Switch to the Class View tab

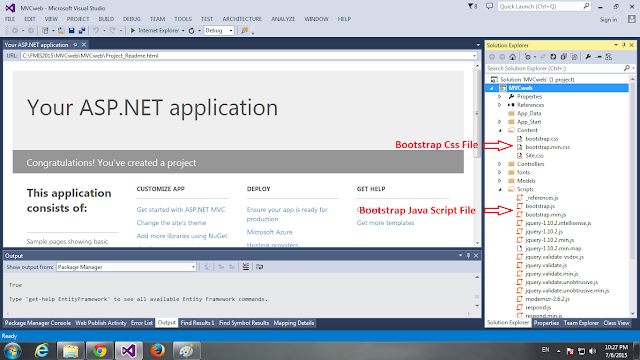[x=616, y=323]
